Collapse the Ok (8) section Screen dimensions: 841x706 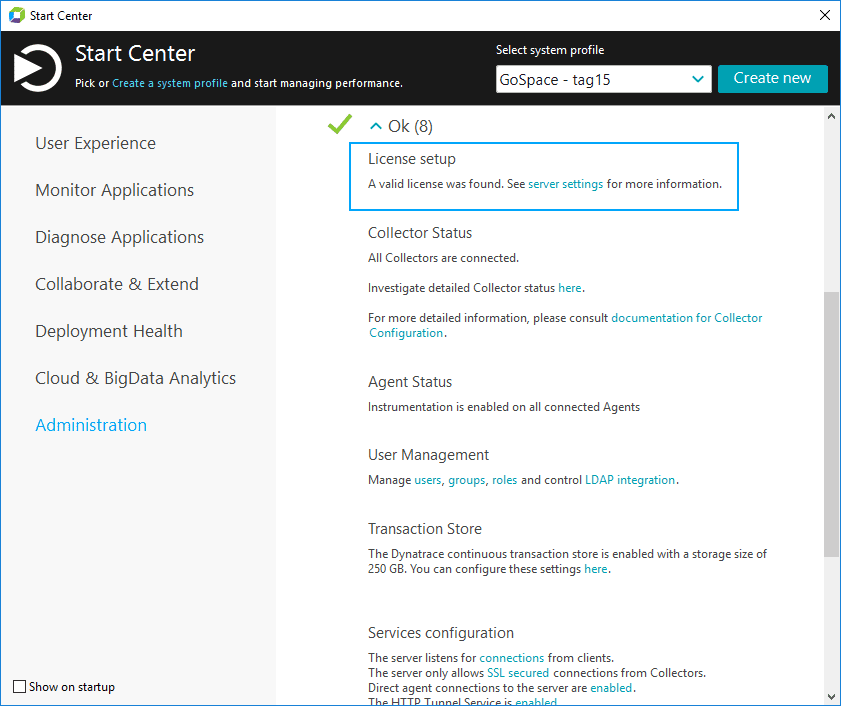tap(376, 127)
